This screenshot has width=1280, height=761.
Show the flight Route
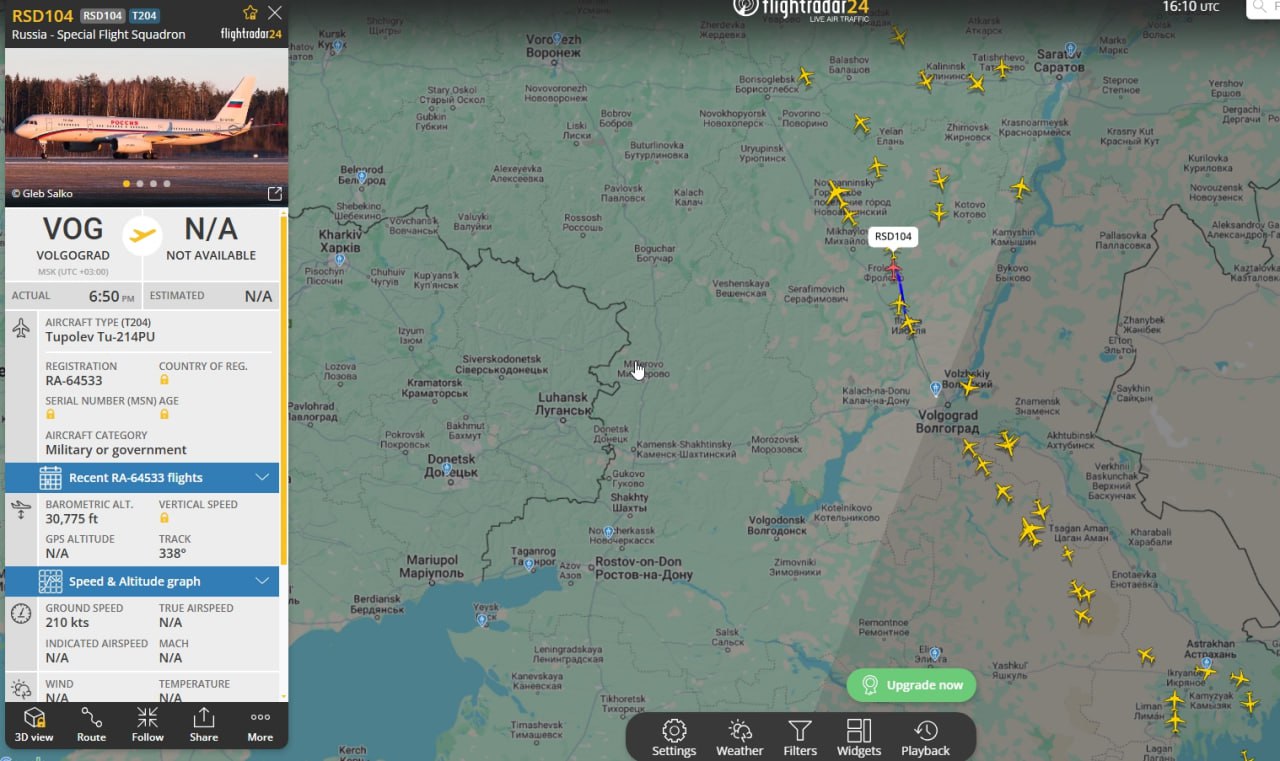[91, 725]
